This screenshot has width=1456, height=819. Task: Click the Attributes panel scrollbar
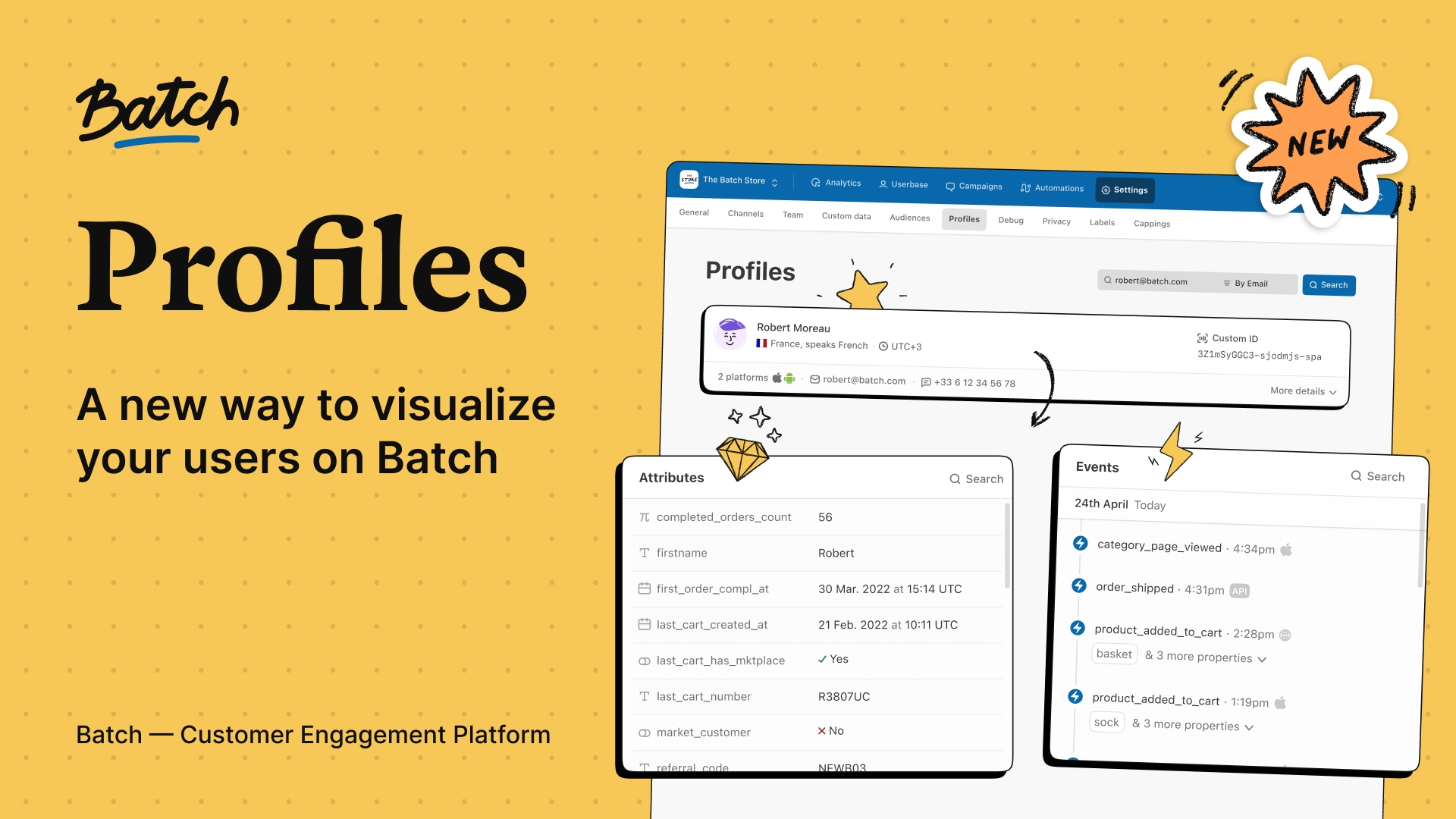1007,546
